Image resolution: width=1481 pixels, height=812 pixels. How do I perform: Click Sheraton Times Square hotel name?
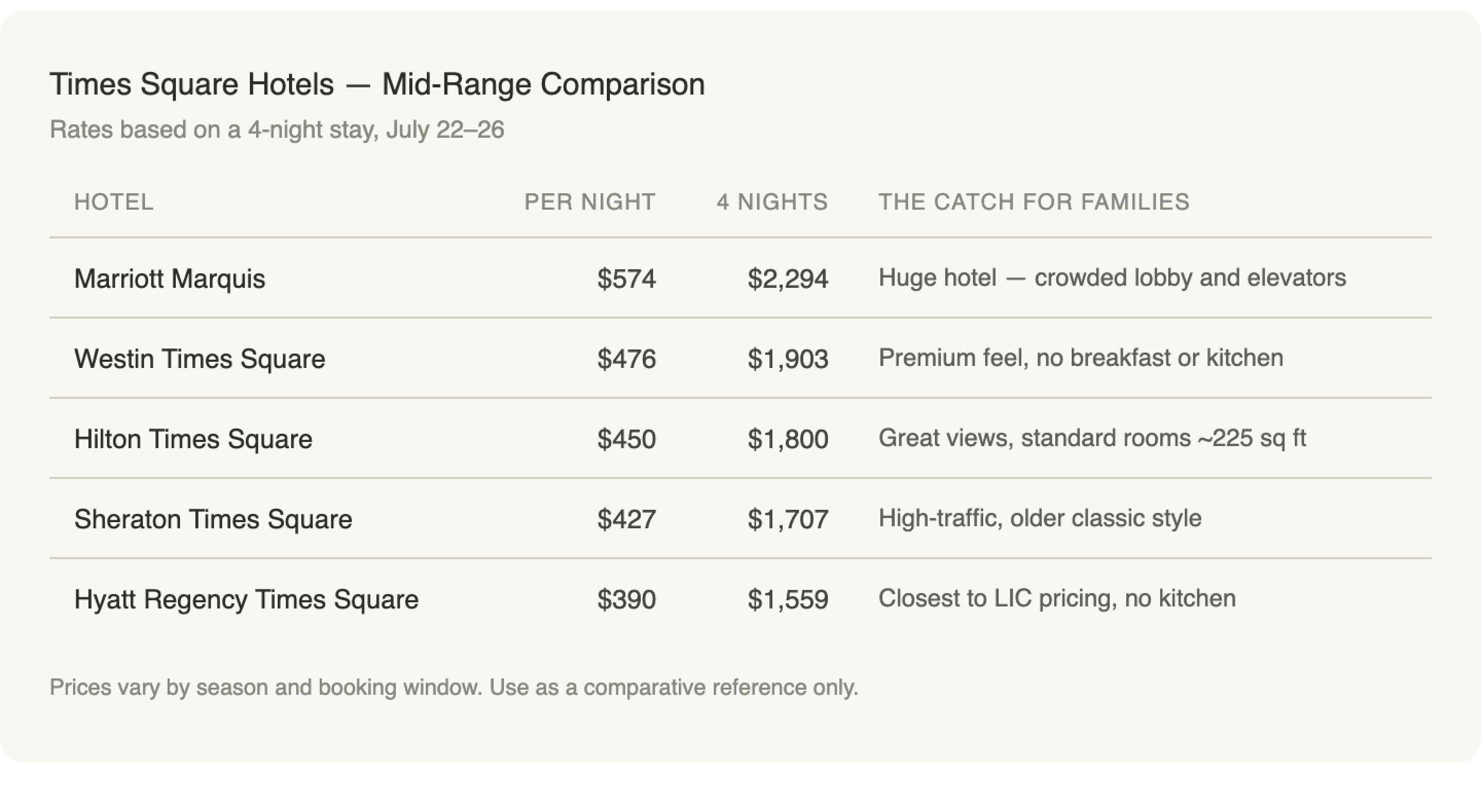(213, 519)
